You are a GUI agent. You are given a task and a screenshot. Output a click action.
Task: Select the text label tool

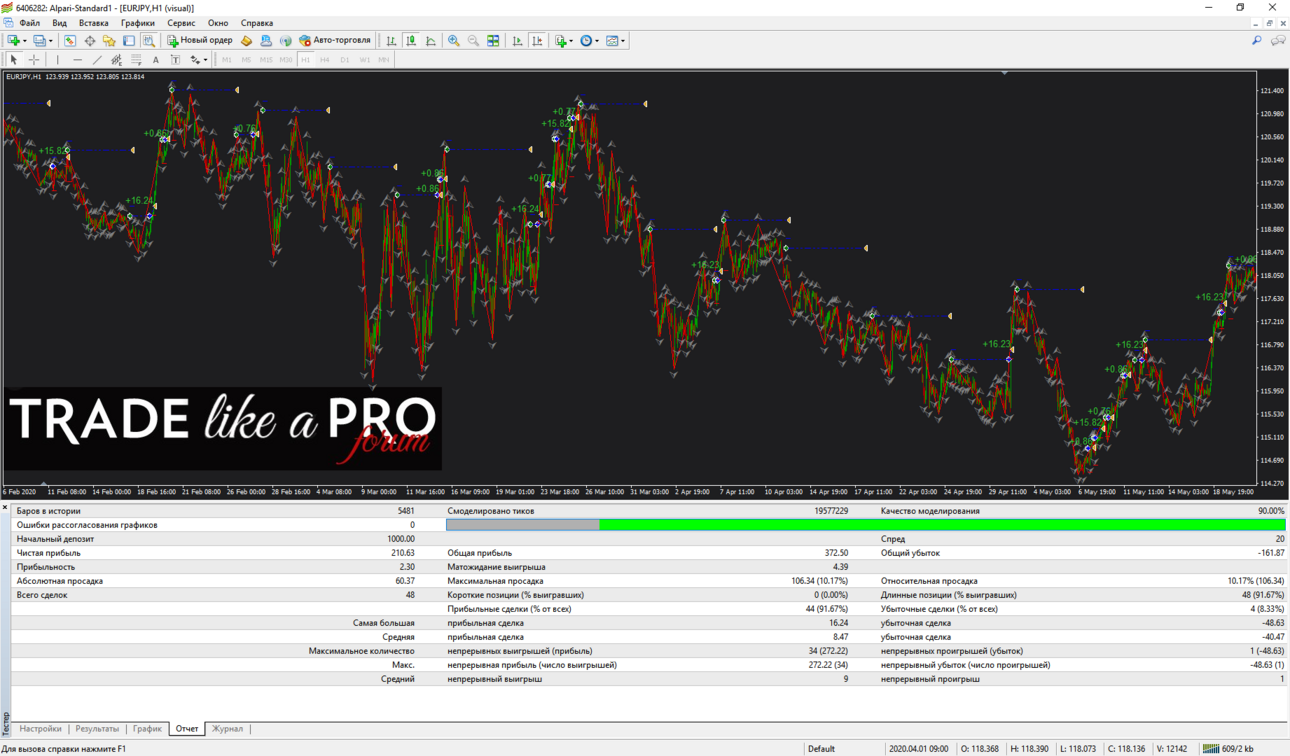point(175,60)
